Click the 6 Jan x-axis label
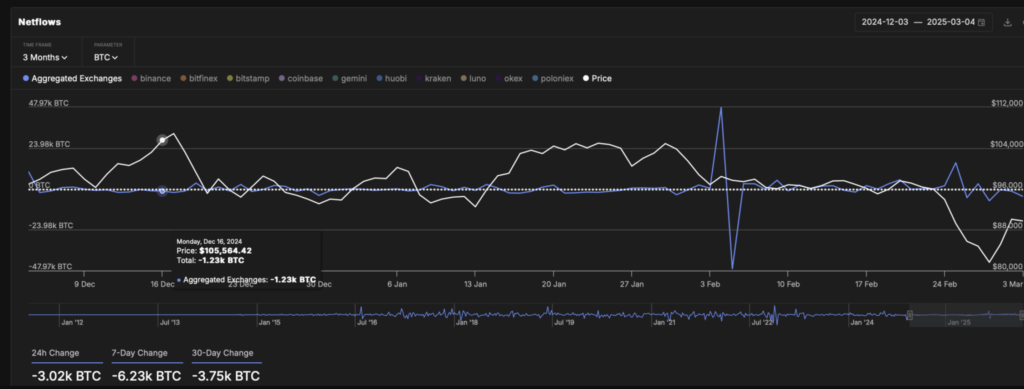This screenshot has width=1024, height=389. pos(397,285)
